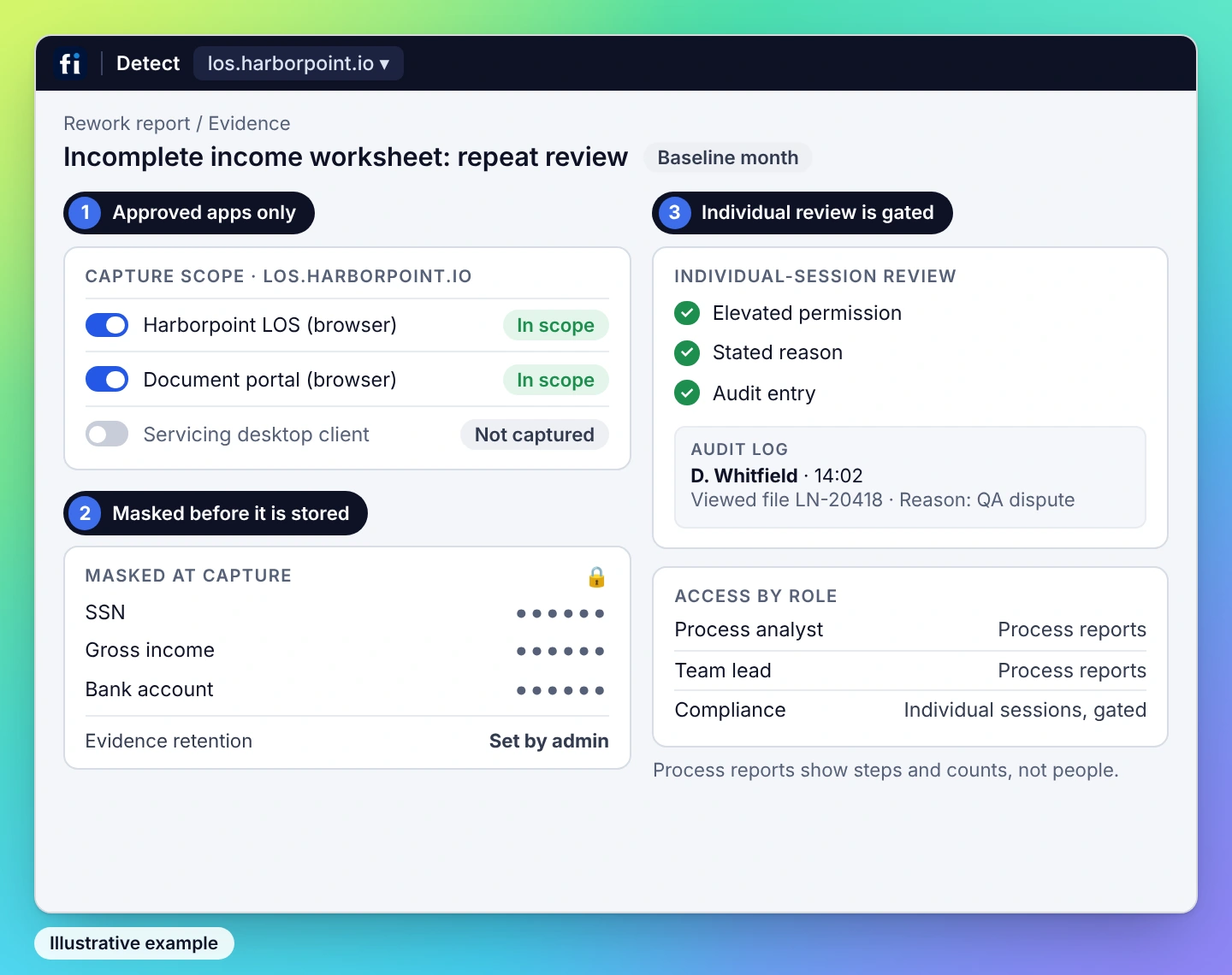The height and width of the screenshot is (975, 1232).
Task: Click the Evidence retention label
Action: coord(169,741)
